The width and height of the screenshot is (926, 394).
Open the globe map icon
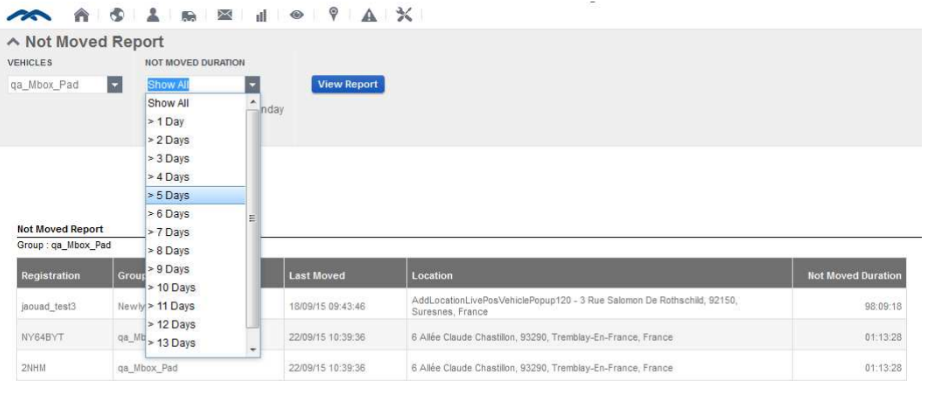click(x=117, y=15)
